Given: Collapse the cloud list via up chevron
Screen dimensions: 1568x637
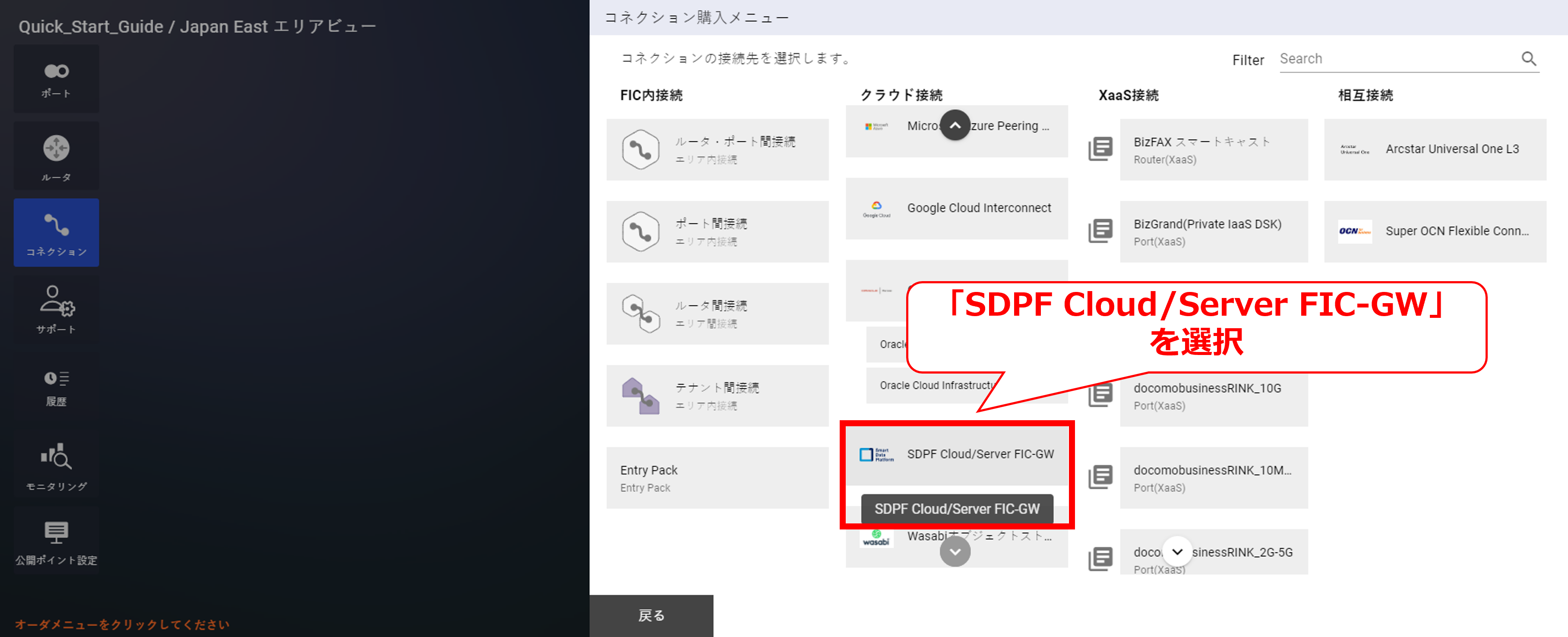Looking at the screenshot, I should tap(955, 124).
